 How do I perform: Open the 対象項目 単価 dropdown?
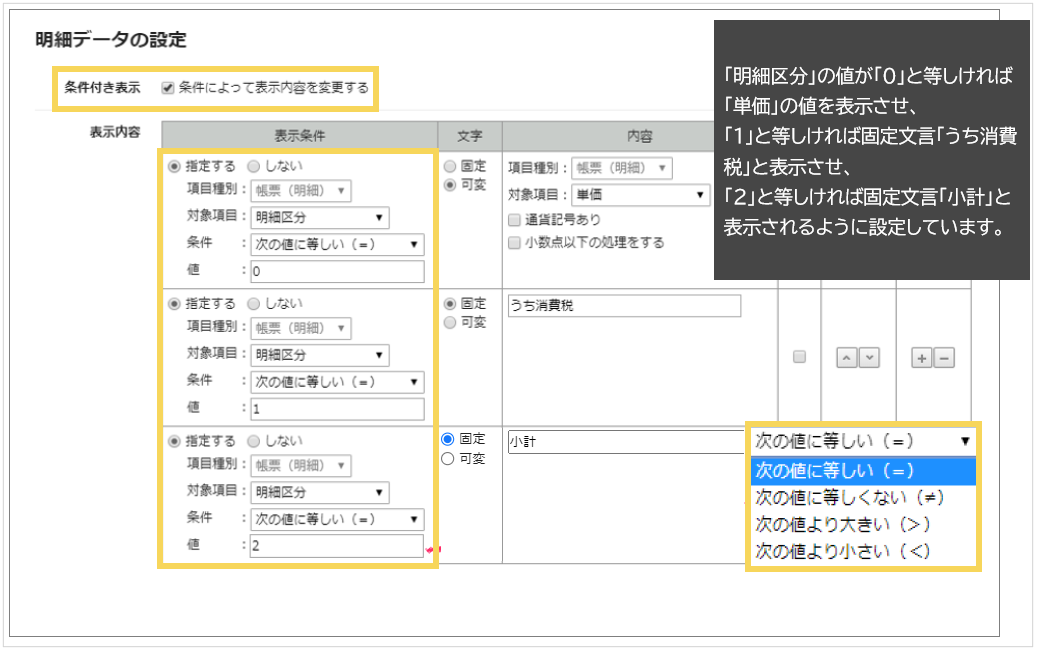tap(640, 195)
